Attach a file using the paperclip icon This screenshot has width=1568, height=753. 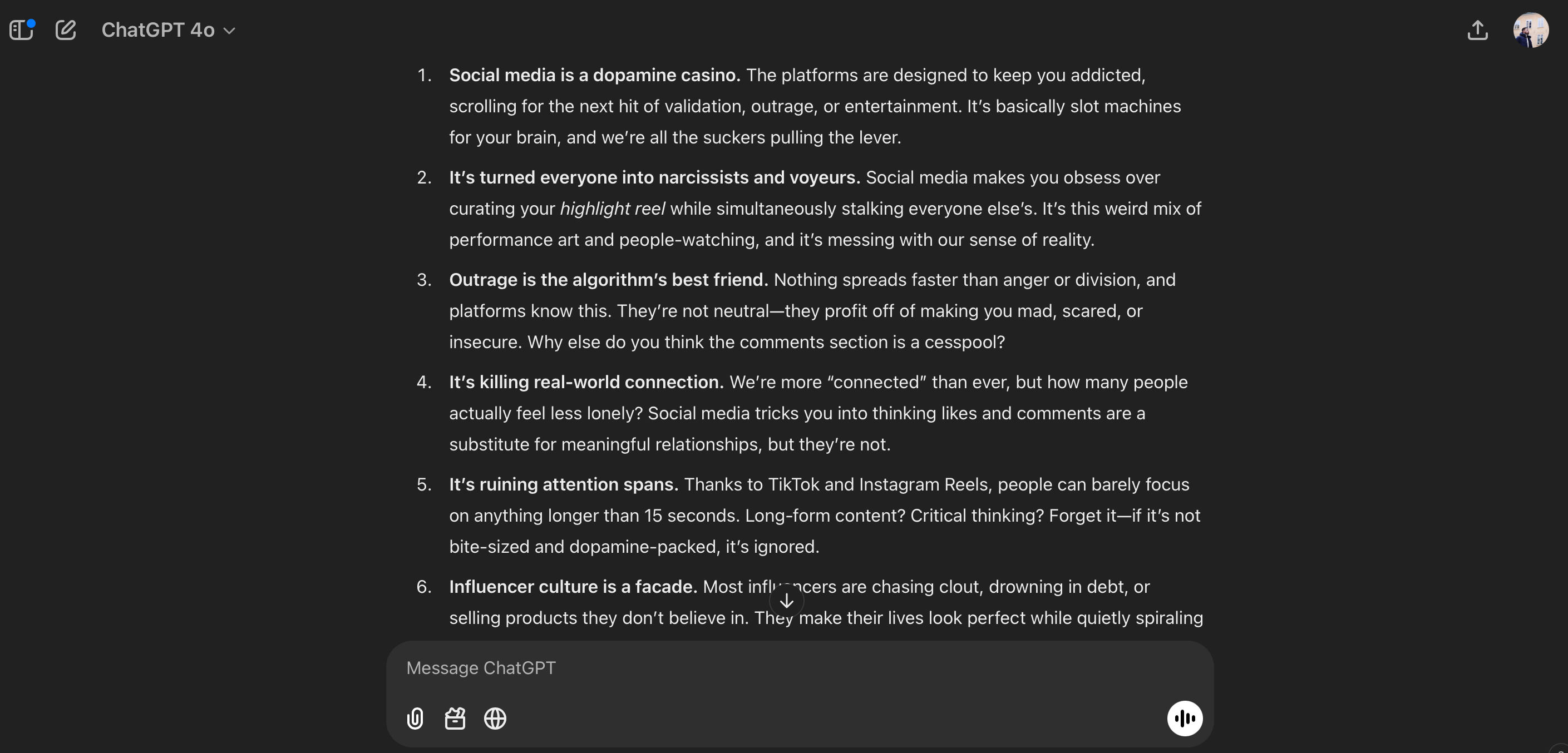click(415, 719)
